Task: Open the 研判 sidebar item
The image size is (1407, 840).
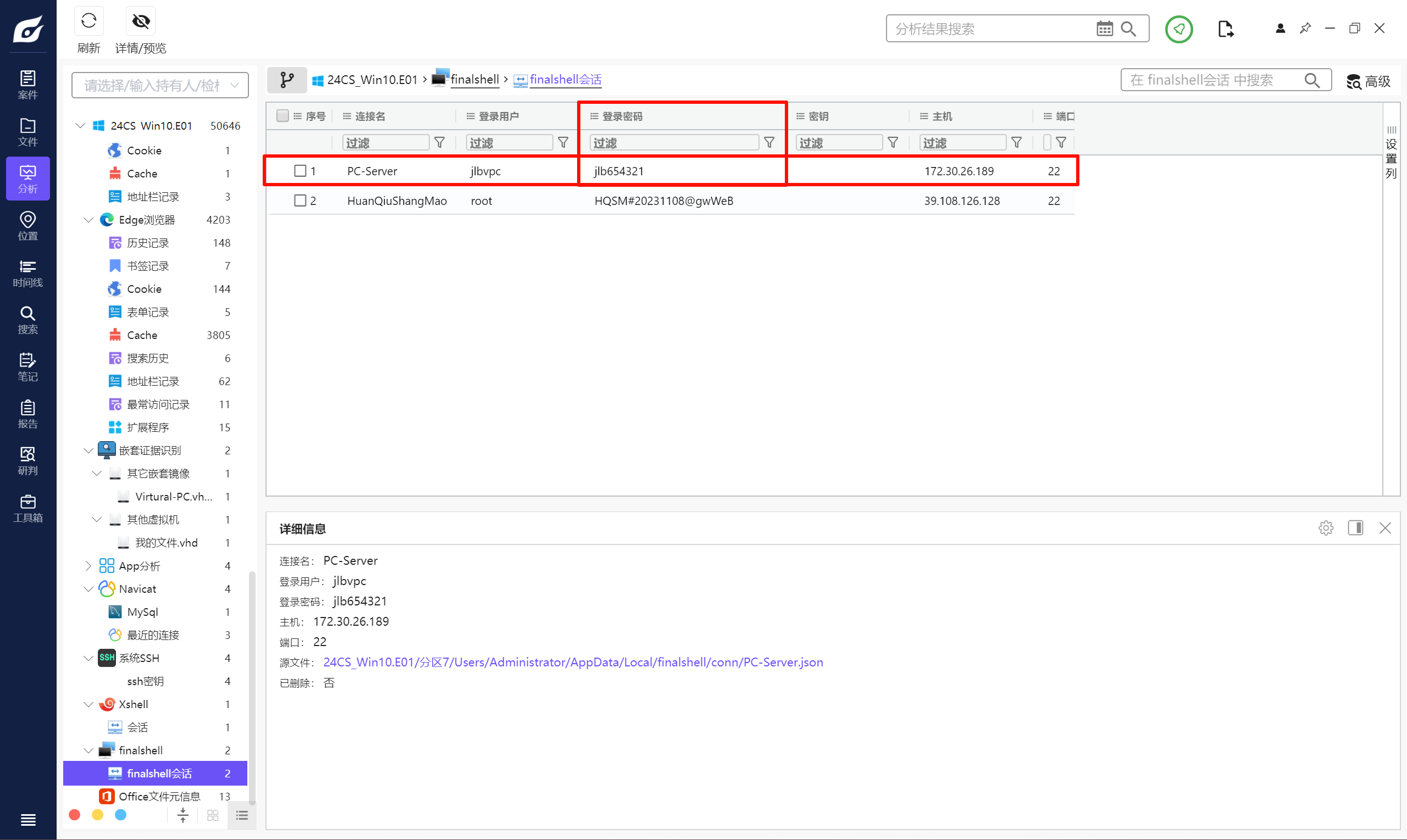Action: [27, 461]
